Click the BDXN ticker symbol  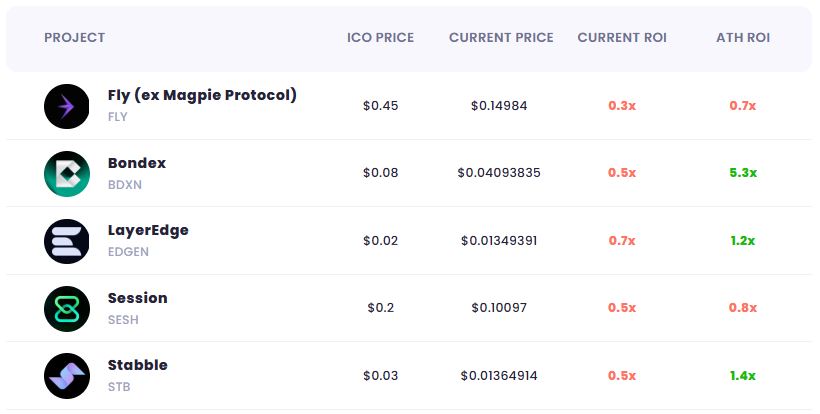click(124, 185)
